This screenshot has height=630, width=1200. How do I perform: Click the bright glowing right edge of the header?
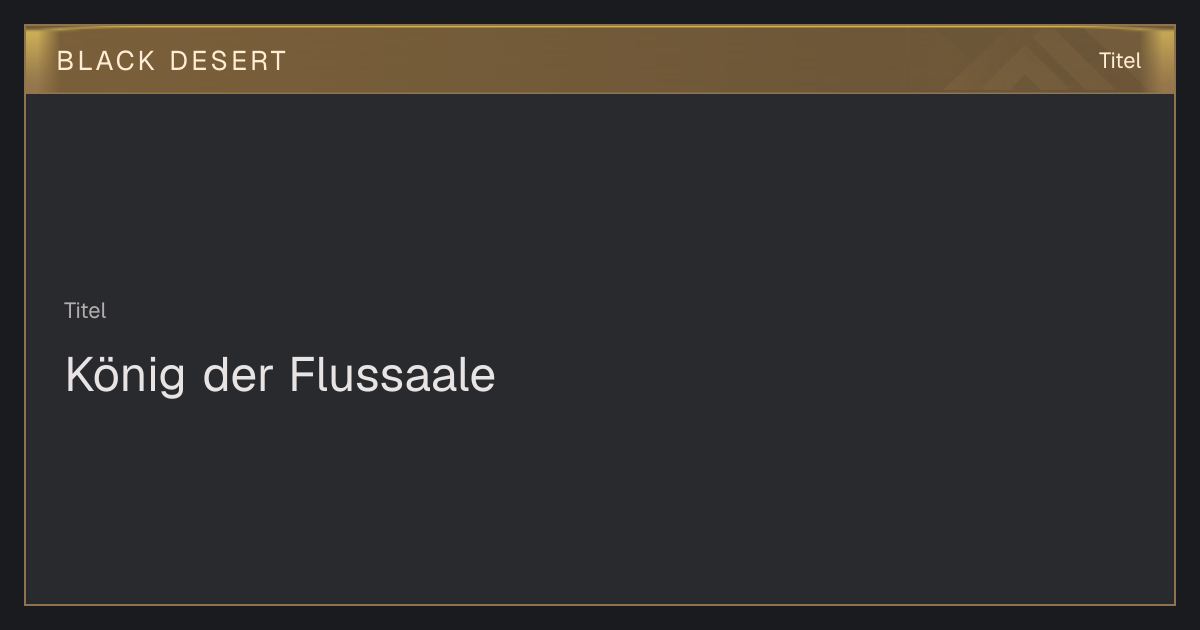point(1167,60)
